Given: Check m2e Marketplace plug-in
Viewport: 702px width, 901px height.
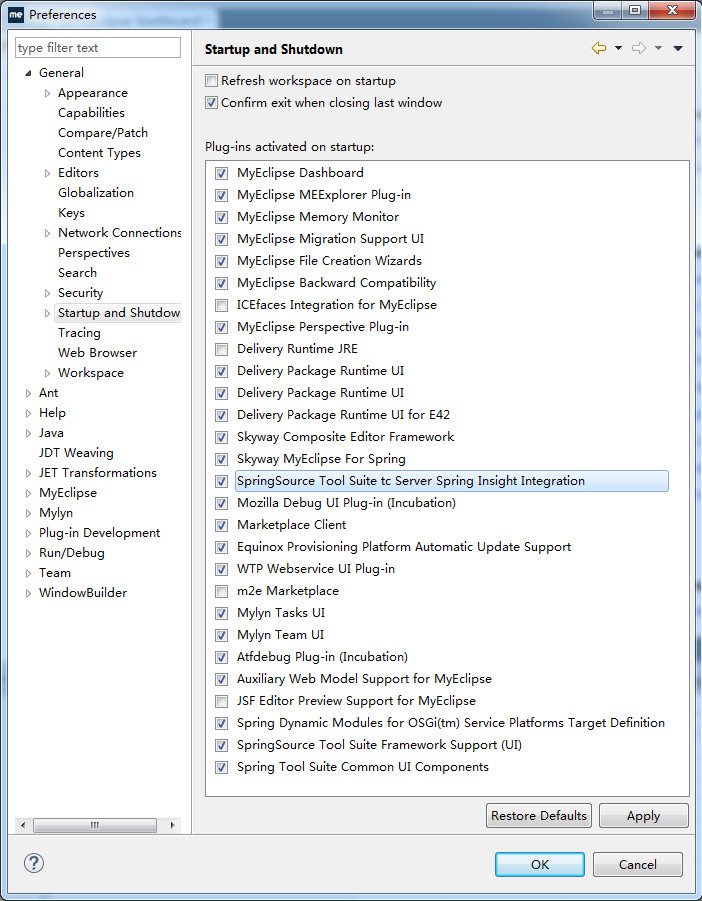Looking at the screenshot, I should (x=221, y=591).
